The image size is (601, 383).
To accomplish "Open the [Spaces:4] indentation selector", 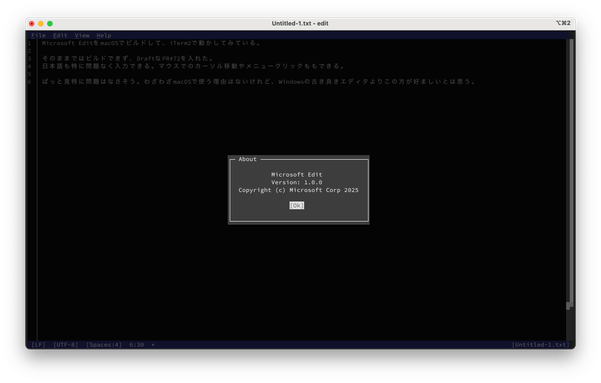I will click(x=104, y=345).
